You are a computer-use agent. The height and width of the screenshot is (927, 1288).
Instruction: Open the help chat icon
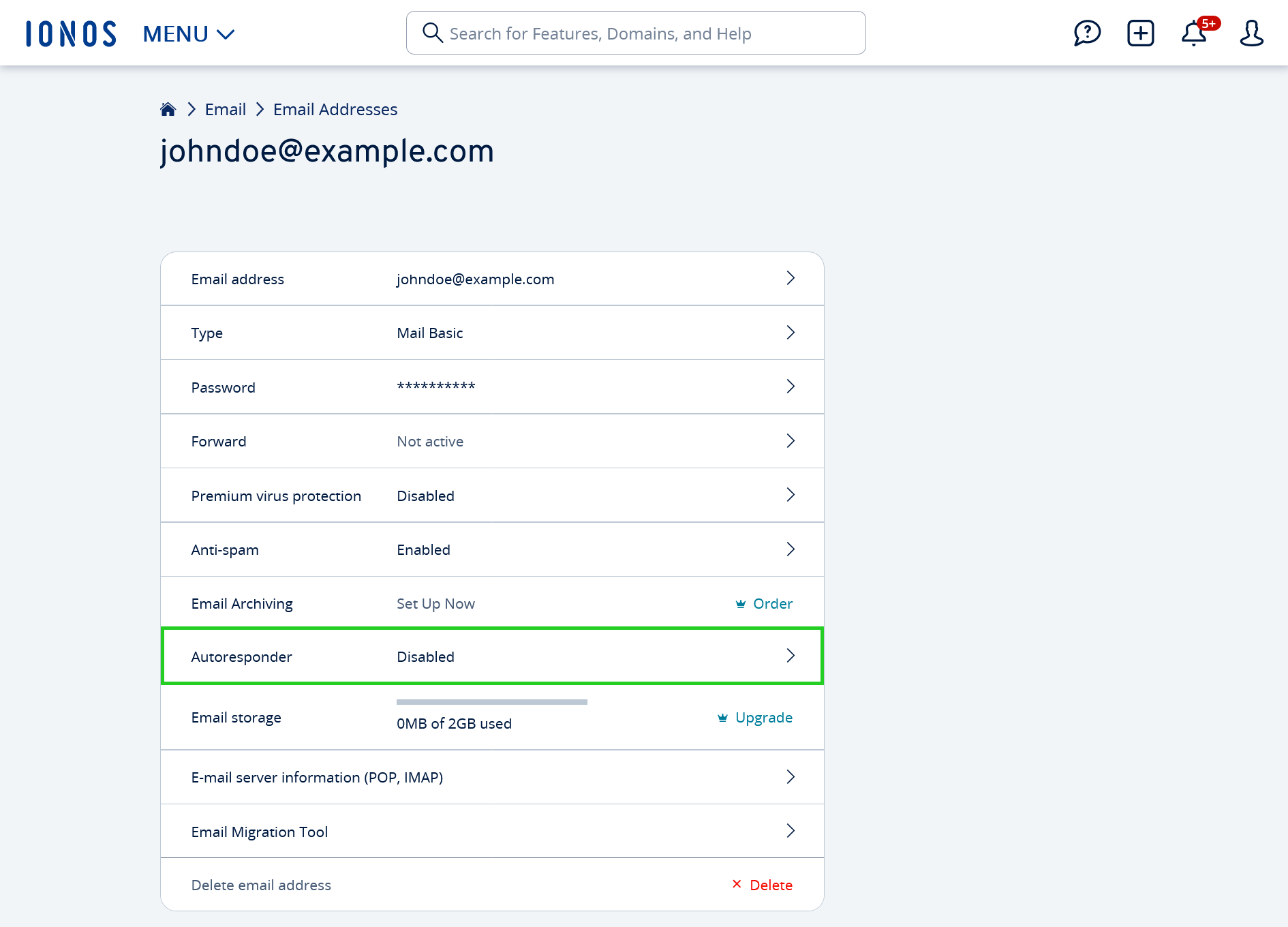coord(1087,33)
